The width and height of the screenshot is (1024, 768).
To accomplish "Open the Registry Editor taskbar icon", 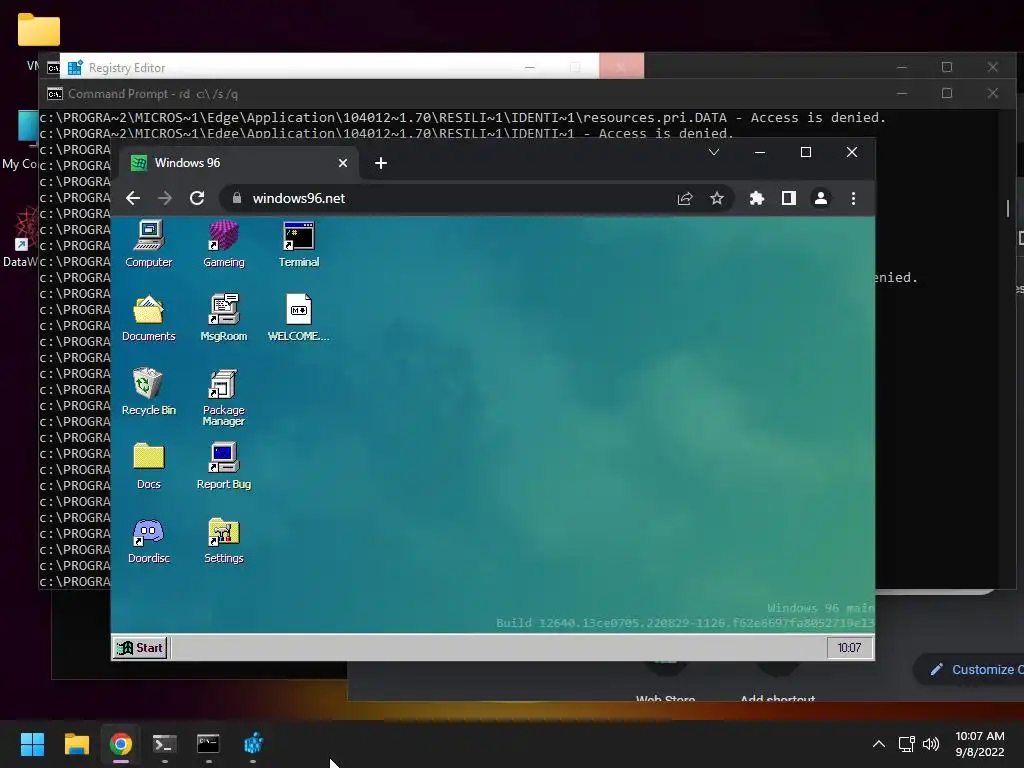I will point(253,744).
